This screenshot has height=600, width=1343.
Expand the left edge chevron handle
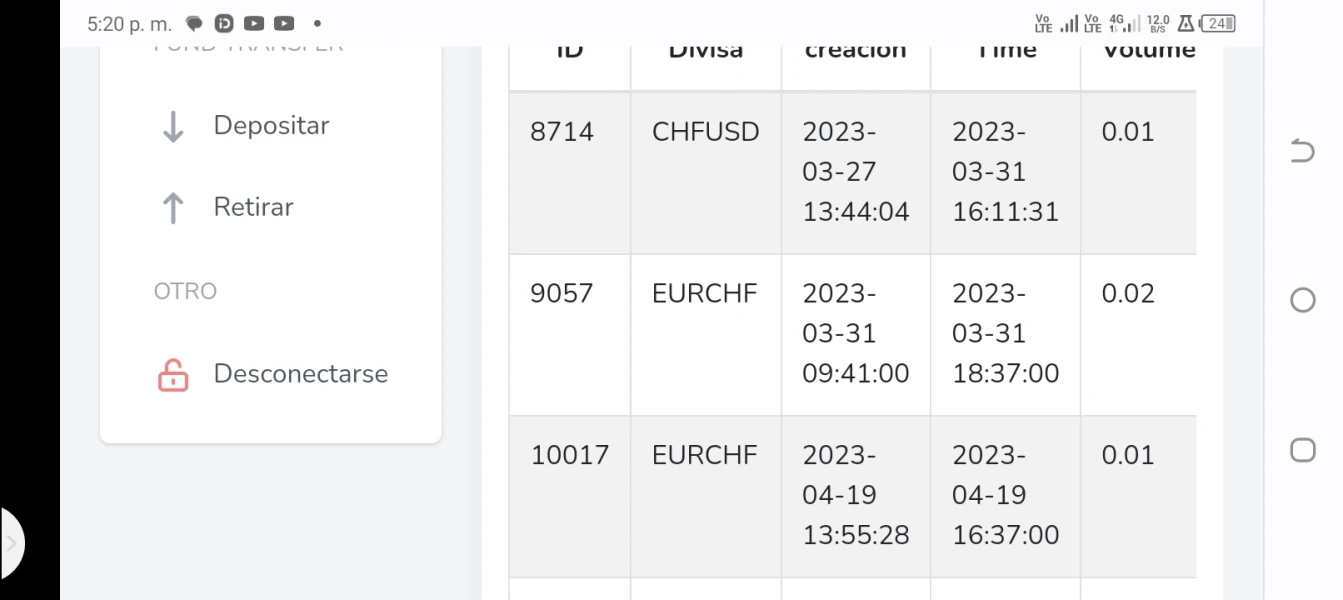click(x=12, y=544)
